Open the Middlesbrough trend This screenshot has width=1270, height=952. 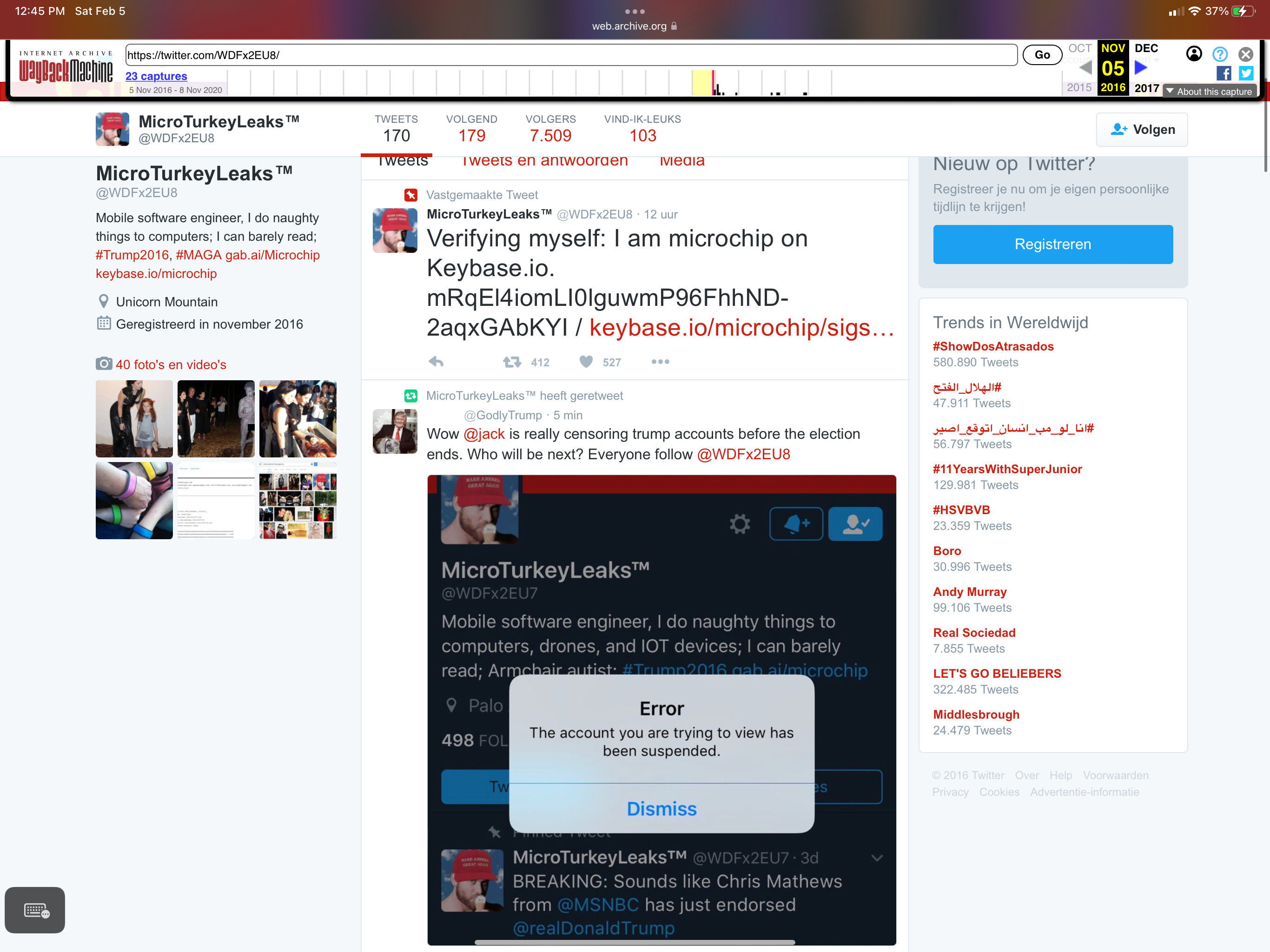click(x=975, y=715)
